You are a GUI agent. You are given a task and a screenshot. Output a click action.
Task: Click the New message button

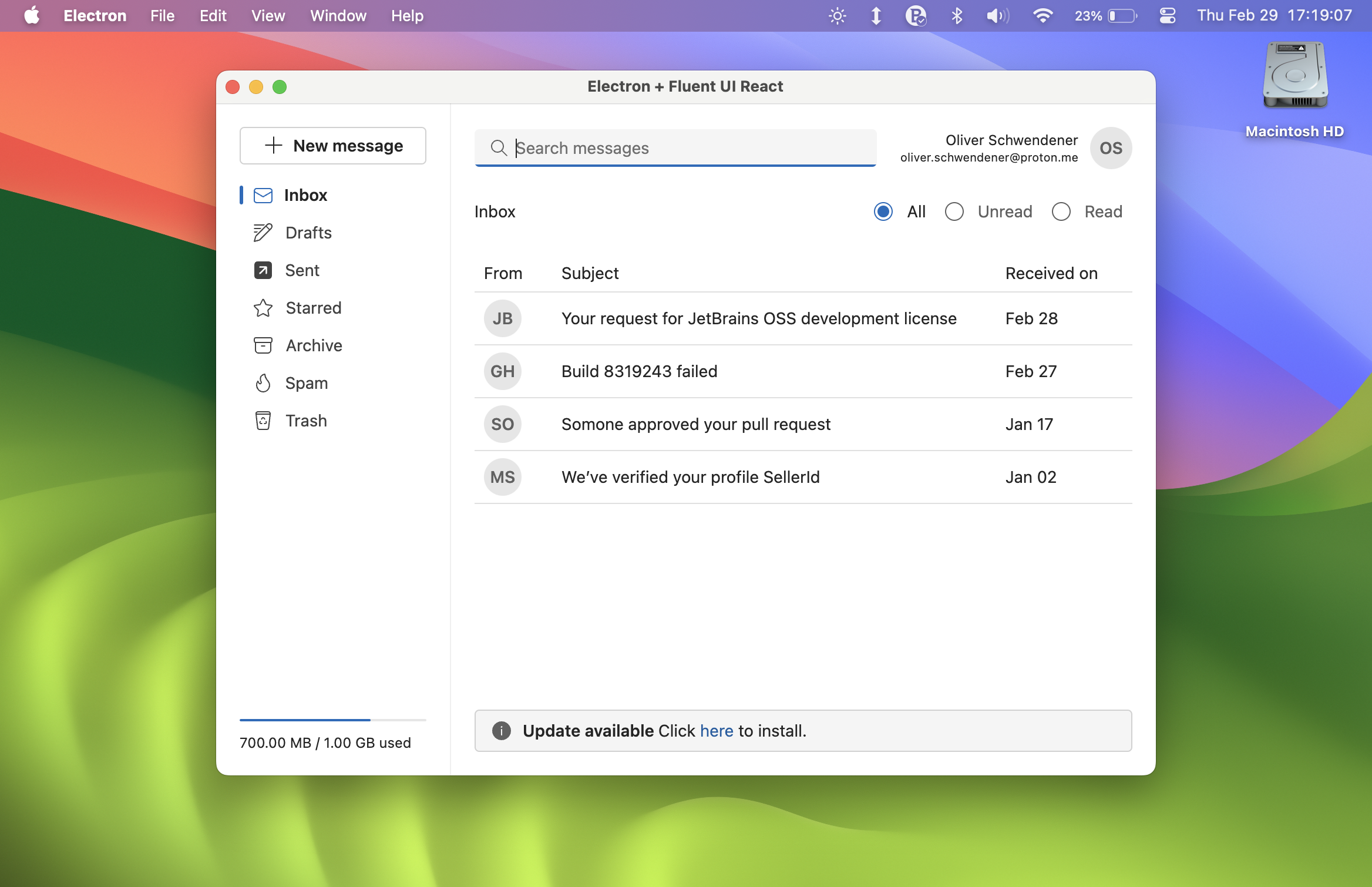(332, 146)
